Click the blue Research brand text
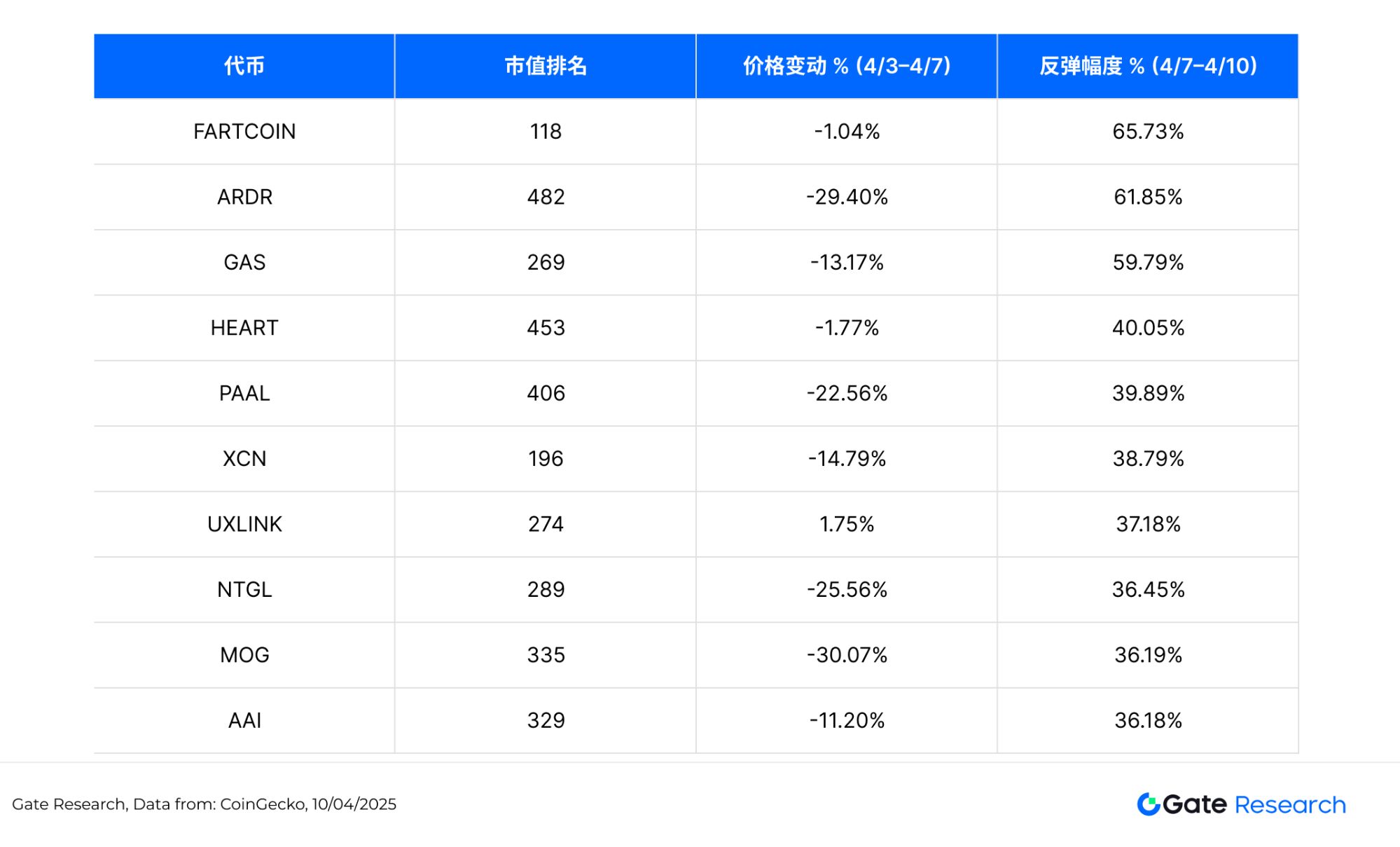 (x=1290, y=805)
